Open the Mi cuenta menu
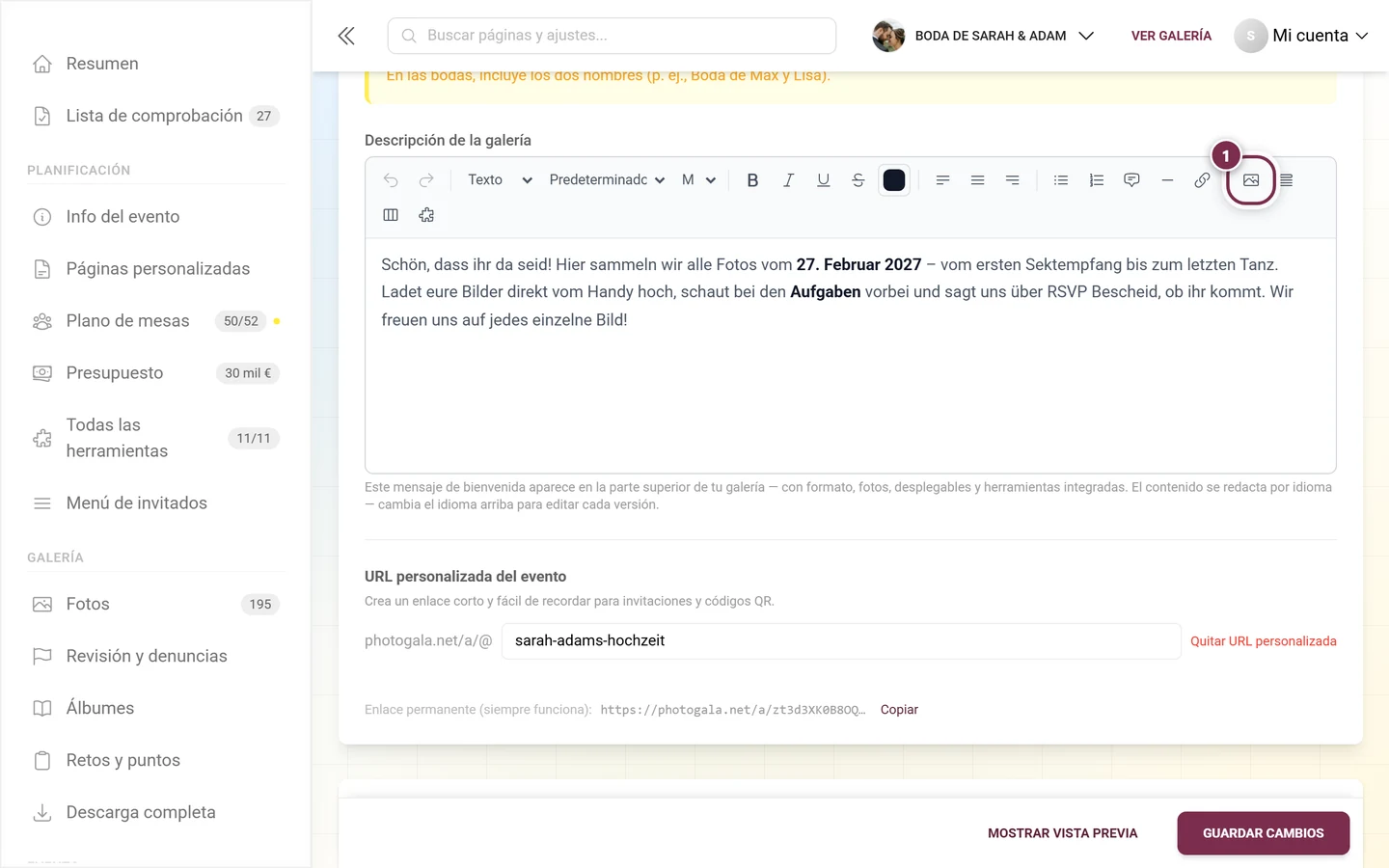 tap(1302, 36)
